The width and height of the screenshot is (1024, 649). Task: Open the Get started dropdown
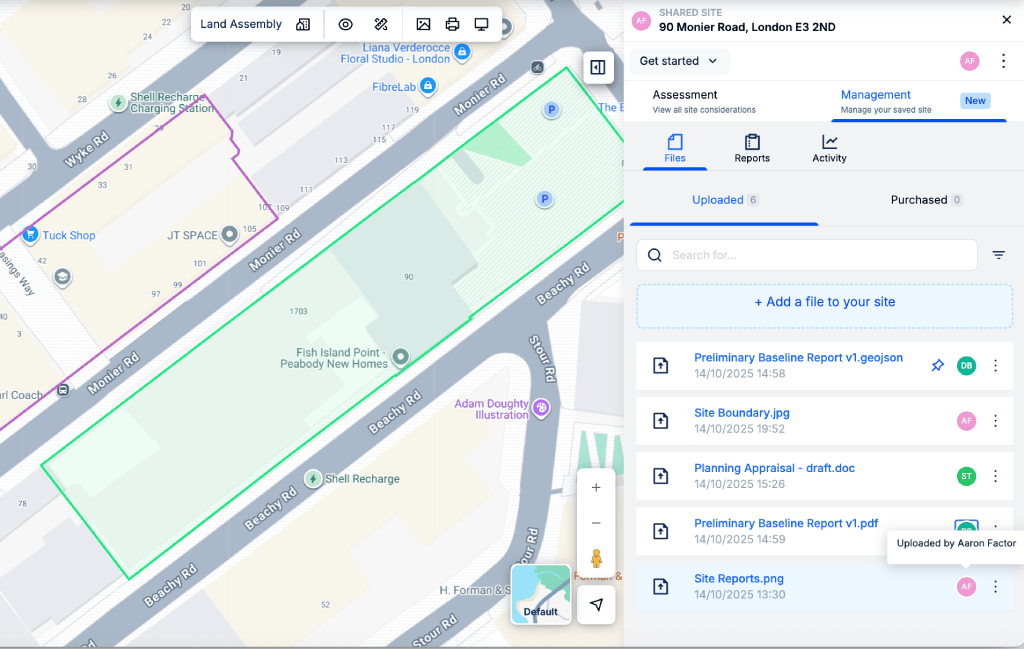[679, 61]
